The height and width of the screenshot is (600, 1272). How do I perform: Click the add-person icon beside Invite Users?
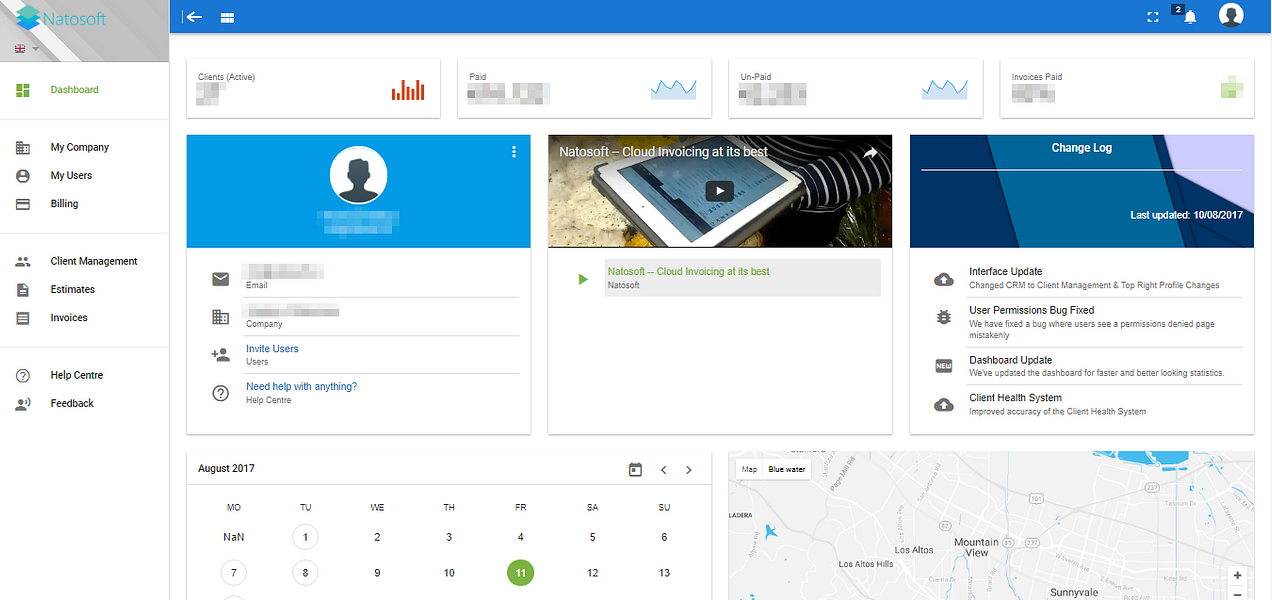click(221, 354)
